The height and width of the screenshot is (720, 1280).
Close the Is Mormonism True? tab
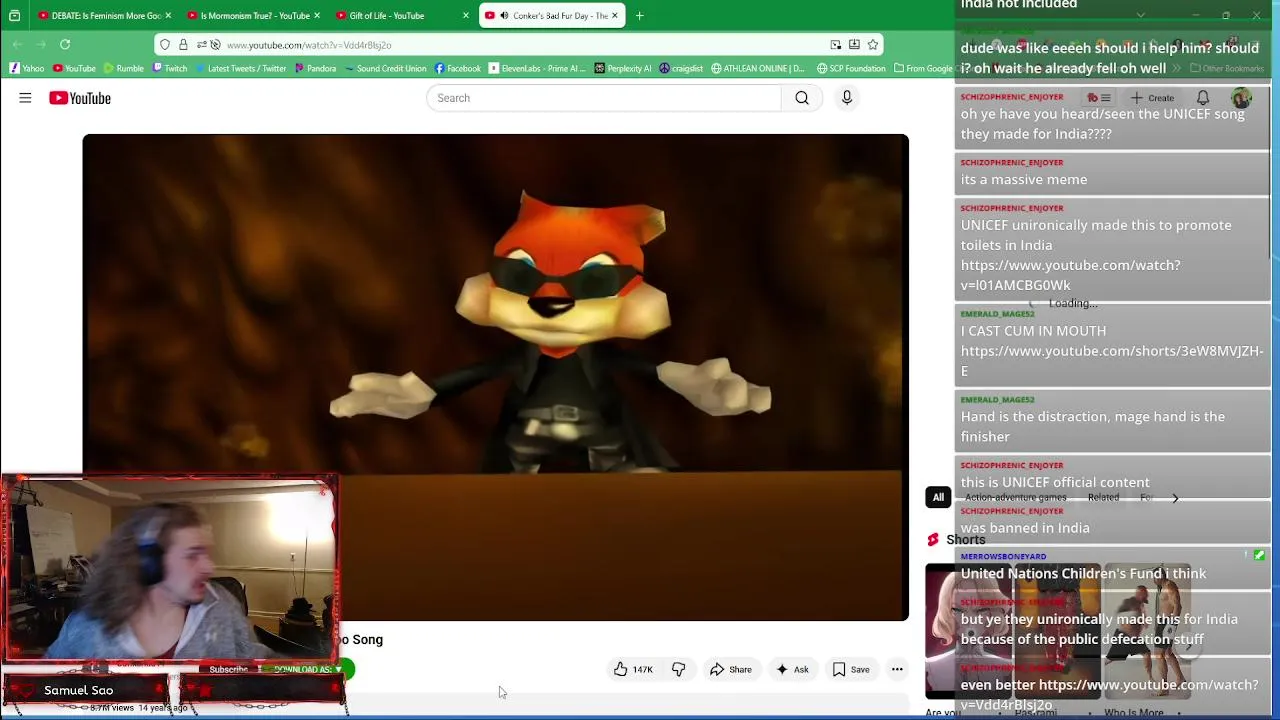tap(317, 15)
